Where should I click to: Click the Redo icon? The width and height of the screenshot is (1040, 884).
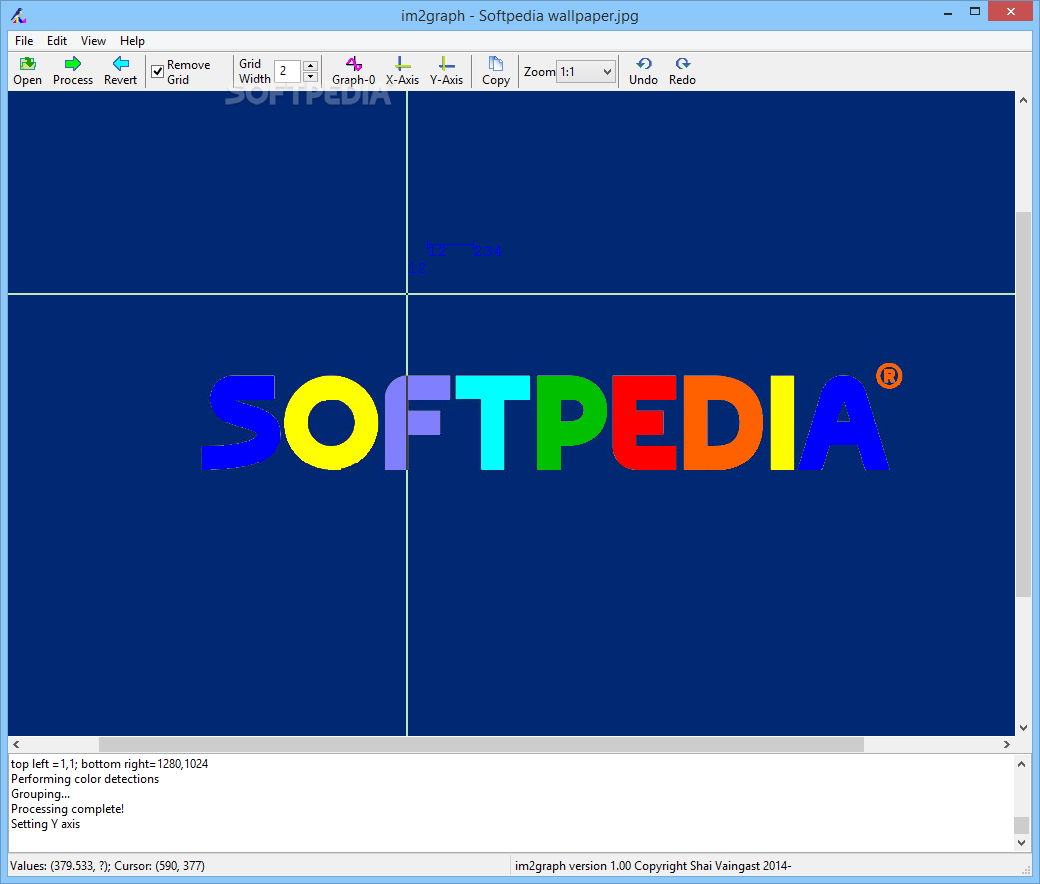[x=682, y=71]
